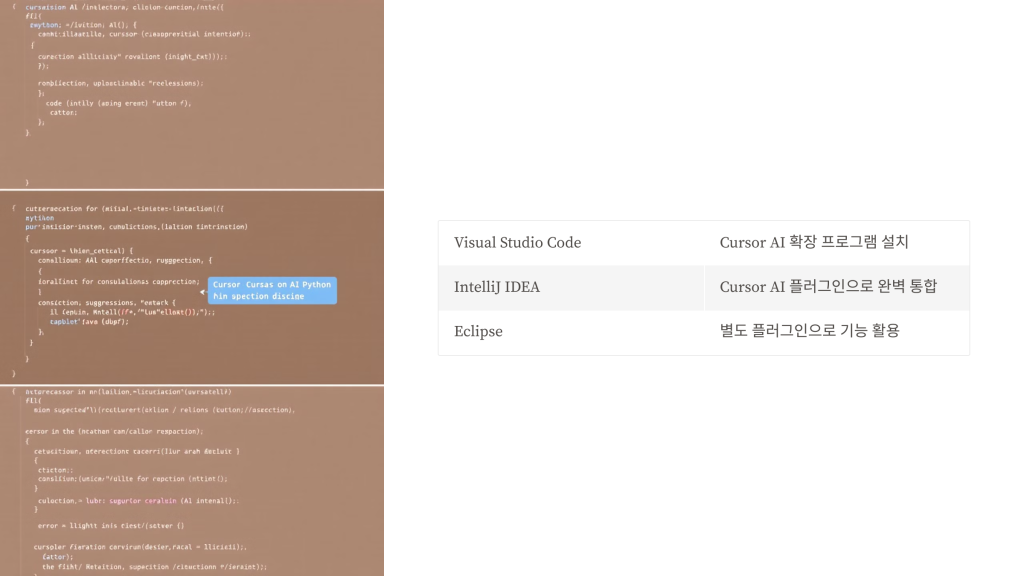Click the ronbliection, uplosclinablc code line
This screenshot has height=576, width=1024.
(121, 83)
